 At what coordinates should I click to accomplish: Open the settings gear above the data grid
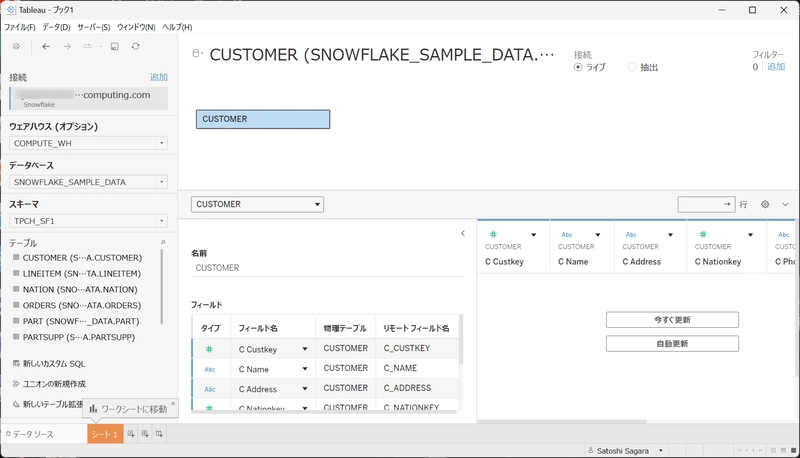click(765, 205)
